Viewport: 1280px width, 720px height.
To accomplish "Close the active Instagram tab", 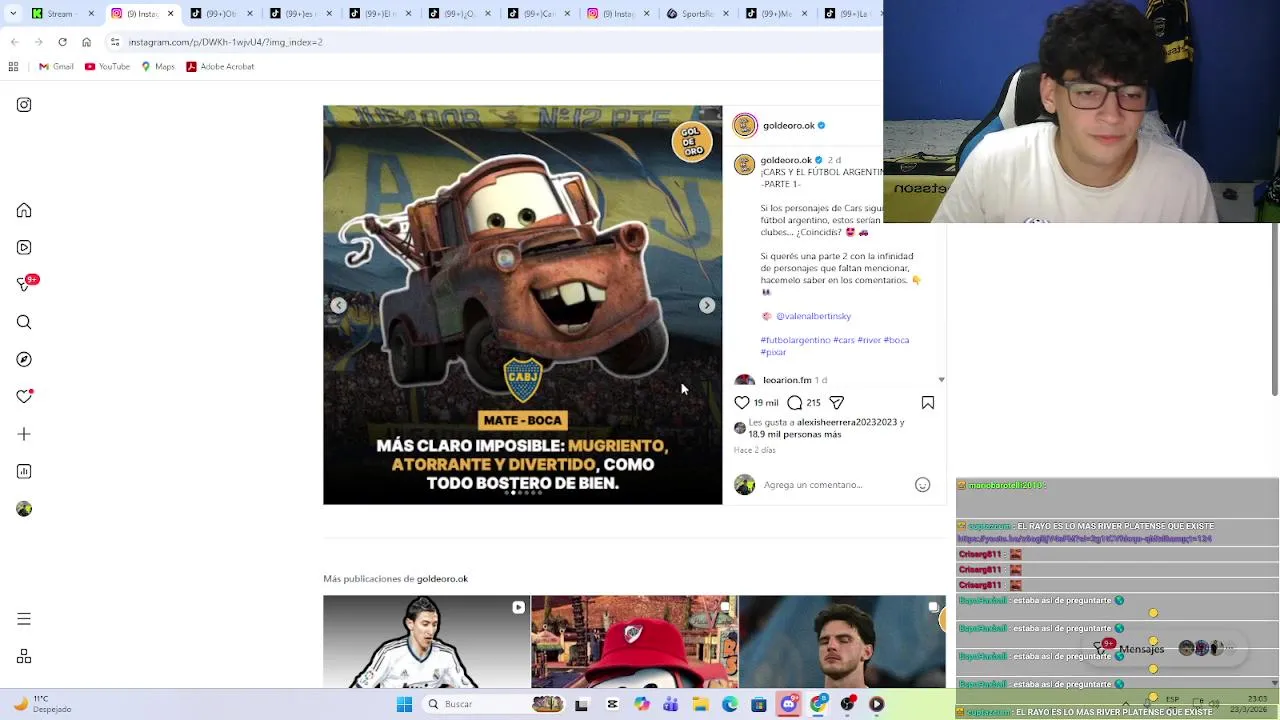I will [170, 14].
